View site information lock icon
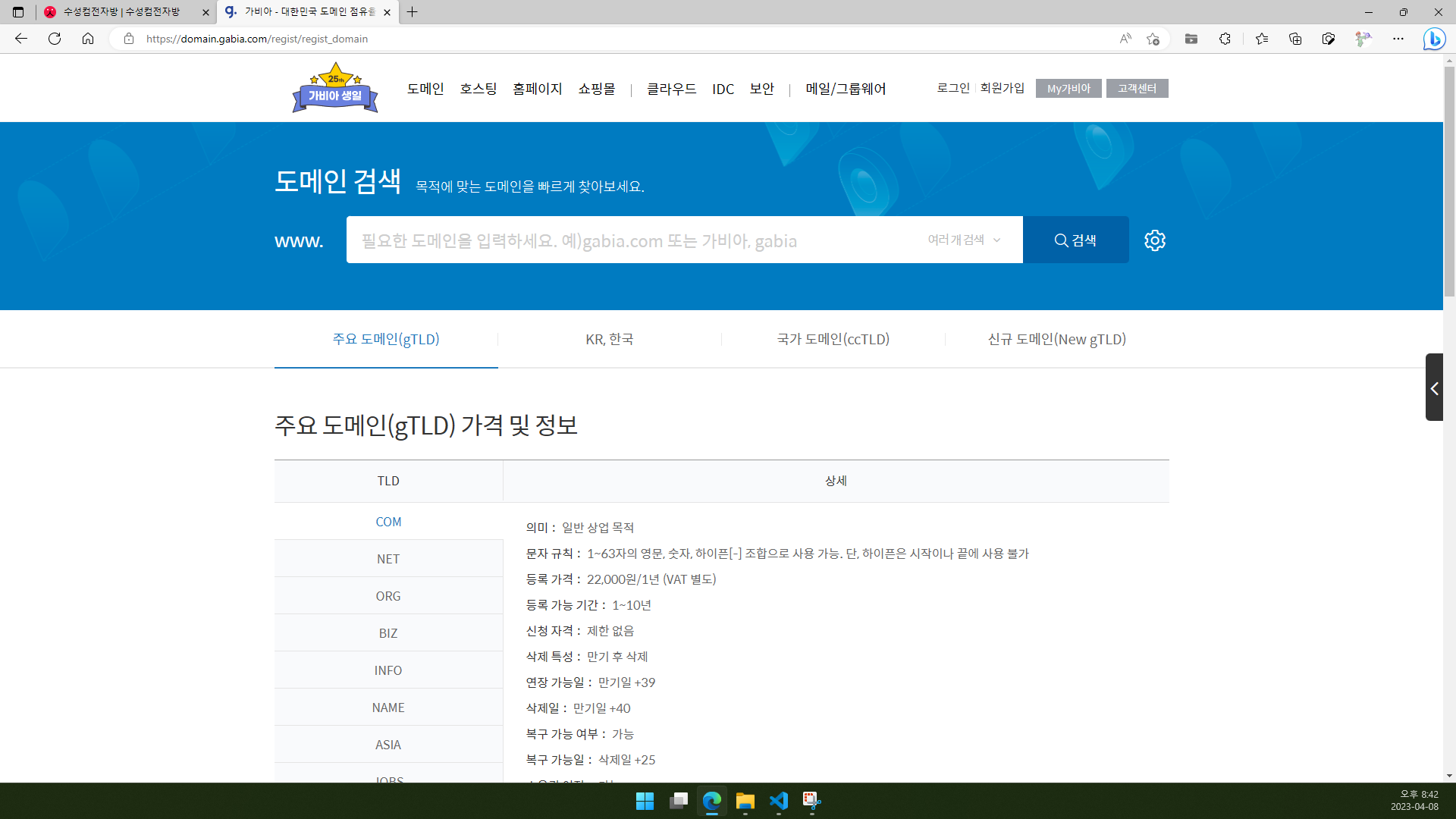 pos(129,39)
